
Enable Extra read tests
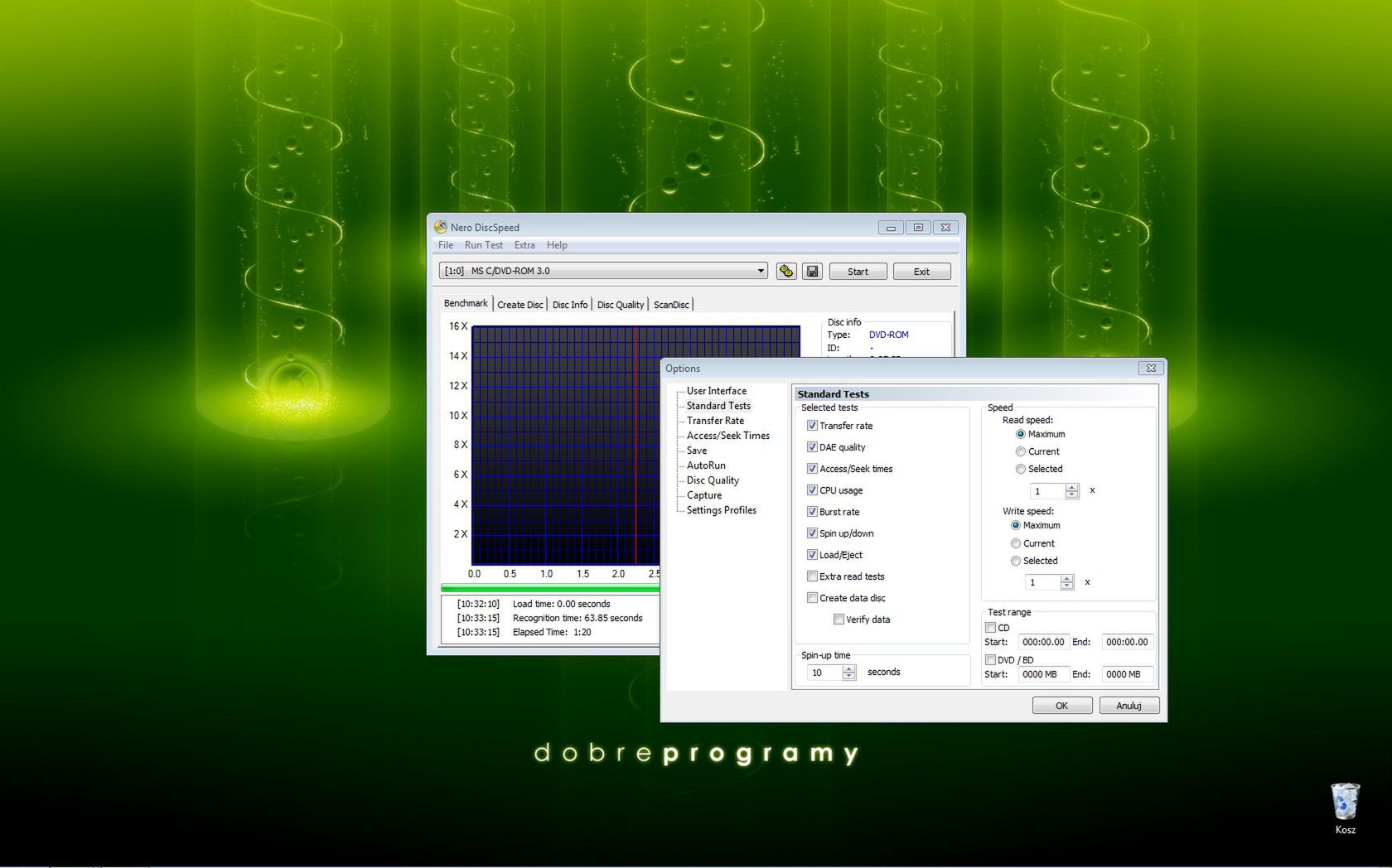coord(812,576)
